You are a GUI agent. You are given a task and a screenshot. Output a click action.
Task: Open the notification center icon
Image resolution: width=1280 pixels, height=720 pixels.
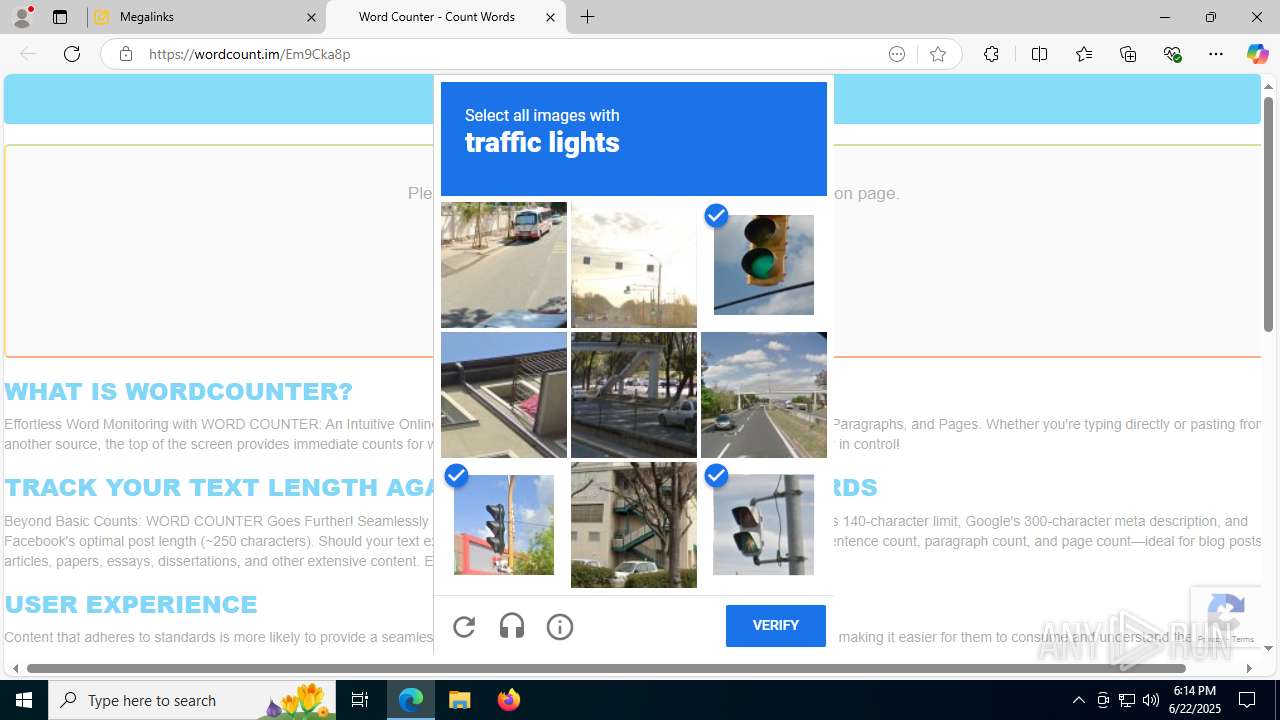1248,700
